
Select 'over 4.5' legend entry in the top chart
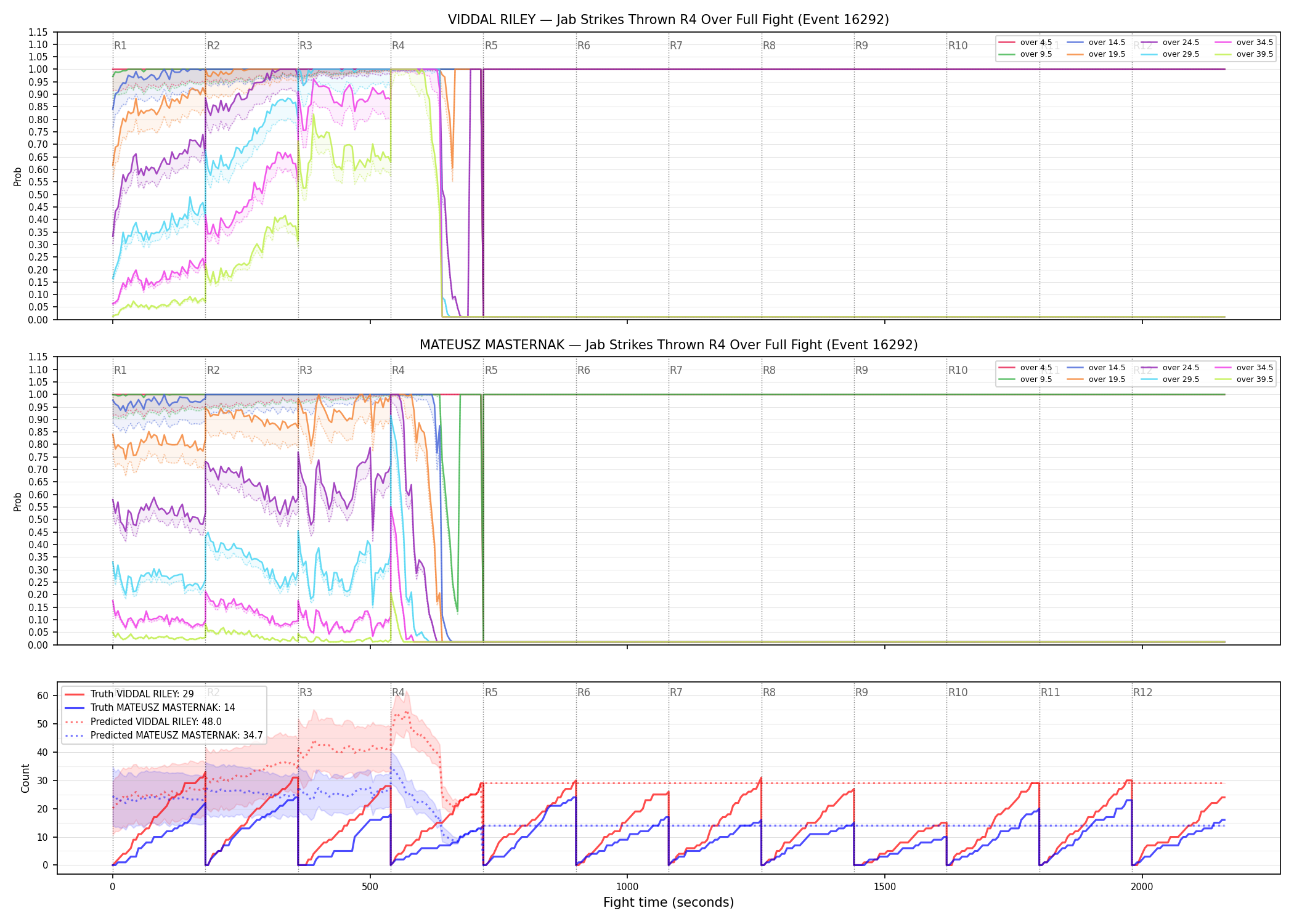(x=1025, y=43)
